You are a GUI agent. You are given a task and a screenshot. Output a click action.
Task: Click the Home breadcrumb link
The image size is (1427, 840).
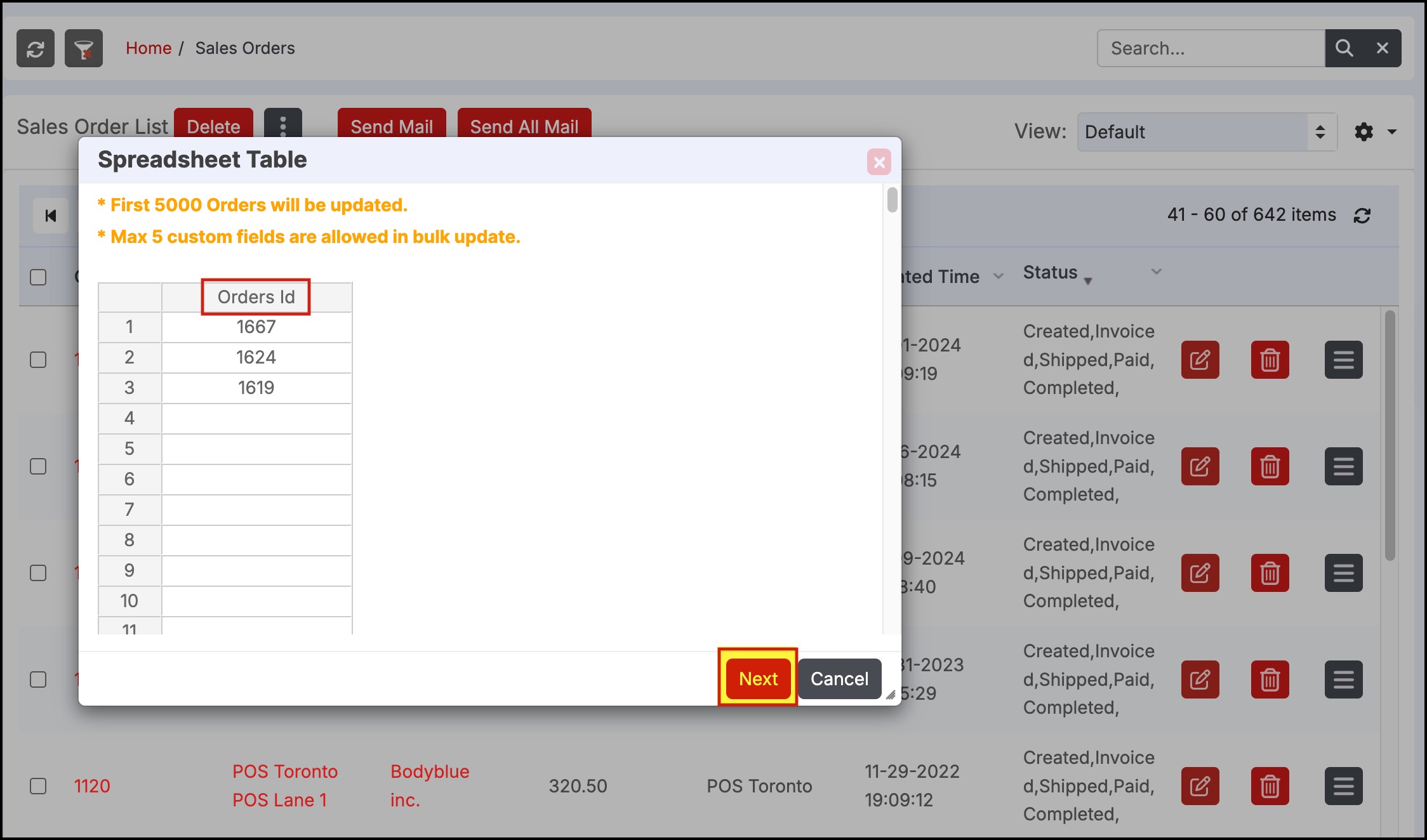[x=149, y=48]
